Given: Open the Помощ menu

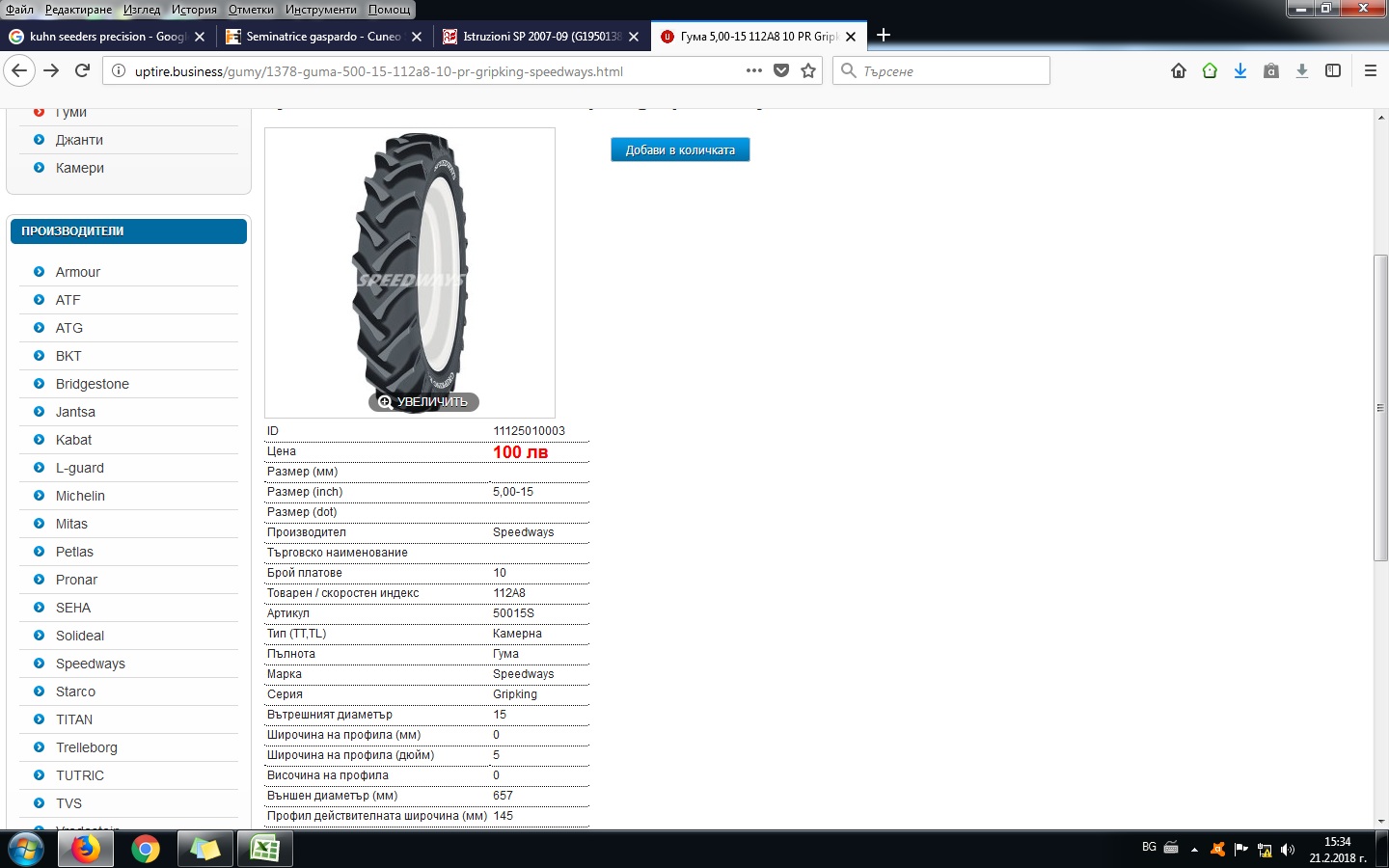Looking at the screenshot, I should click(389, 10).
